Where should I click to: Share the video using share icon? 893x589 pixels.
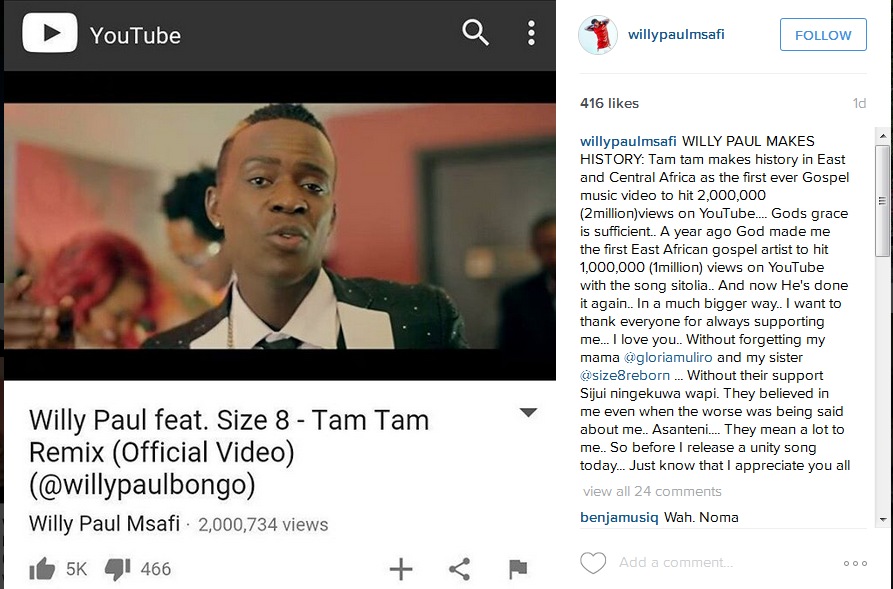(460, 568)
